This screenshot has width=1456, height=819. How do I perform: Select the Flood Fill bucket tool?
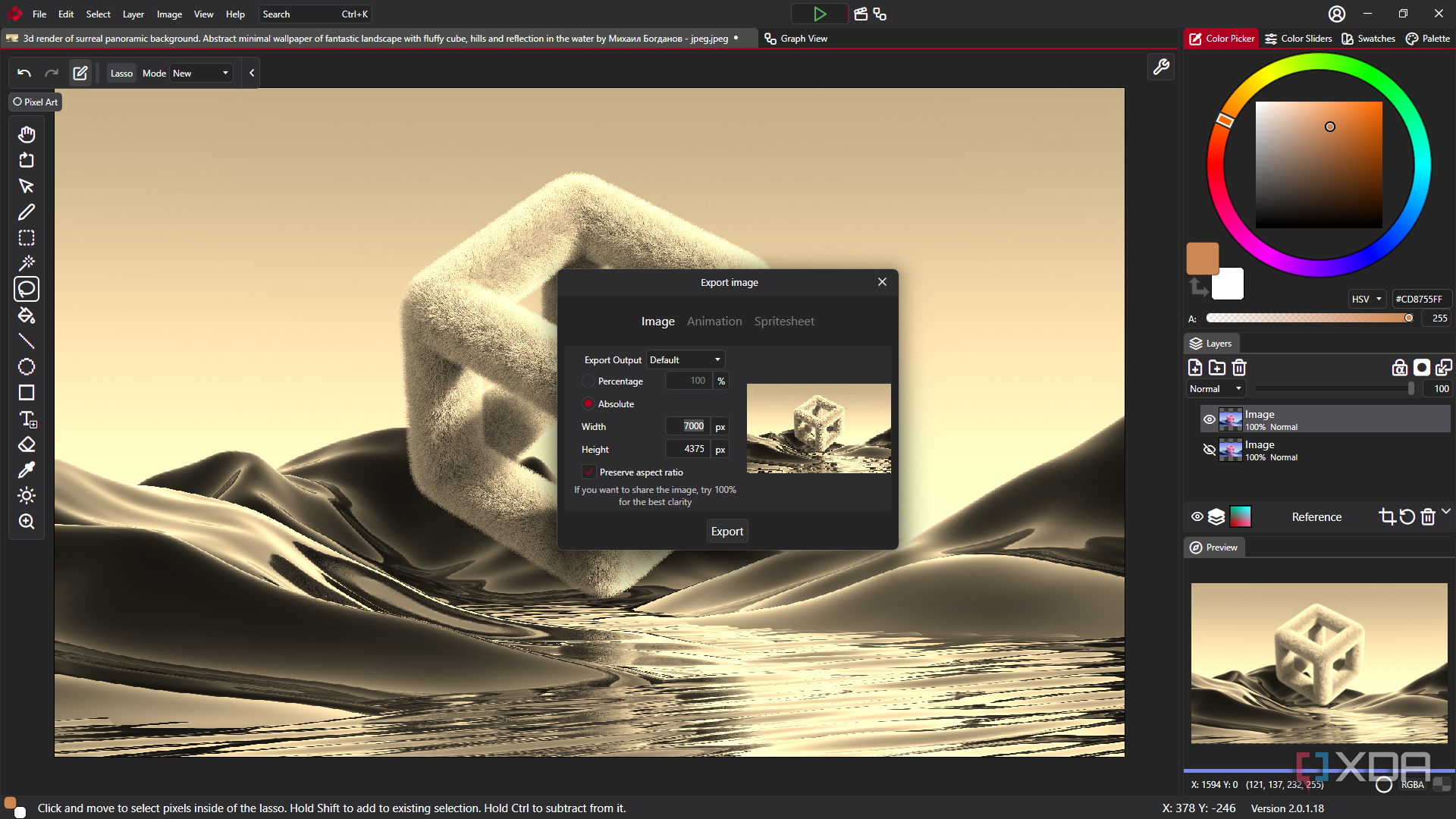click(x=27, y=315)
